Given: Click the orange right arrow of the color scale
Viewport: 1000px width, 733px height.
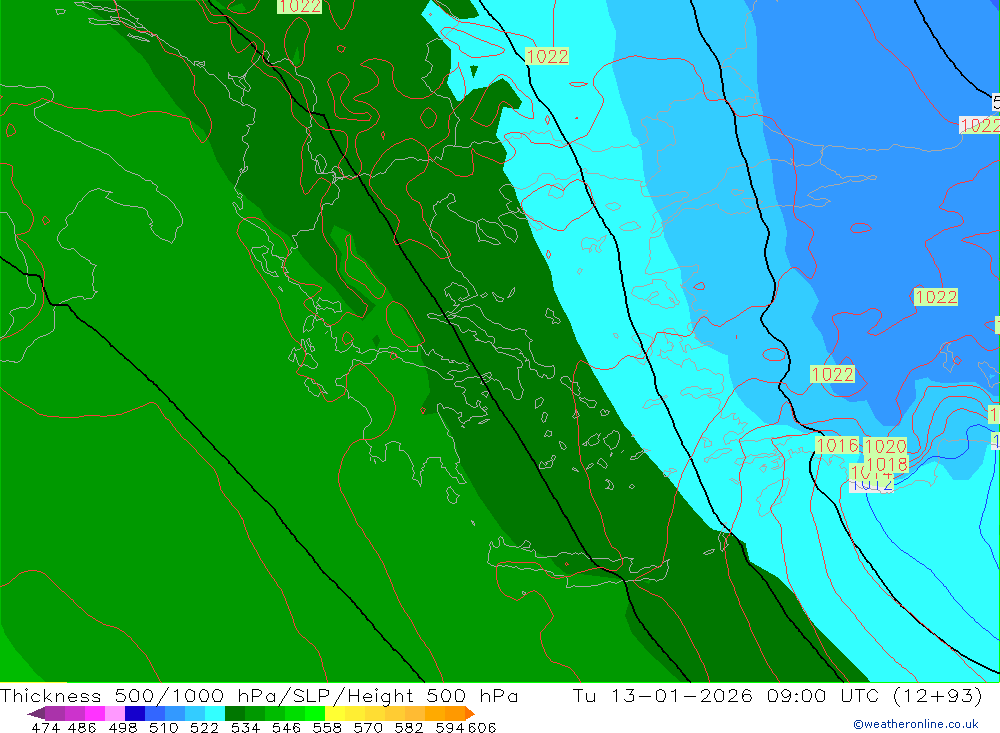Looking at the screenshot, I should [470, 713].
